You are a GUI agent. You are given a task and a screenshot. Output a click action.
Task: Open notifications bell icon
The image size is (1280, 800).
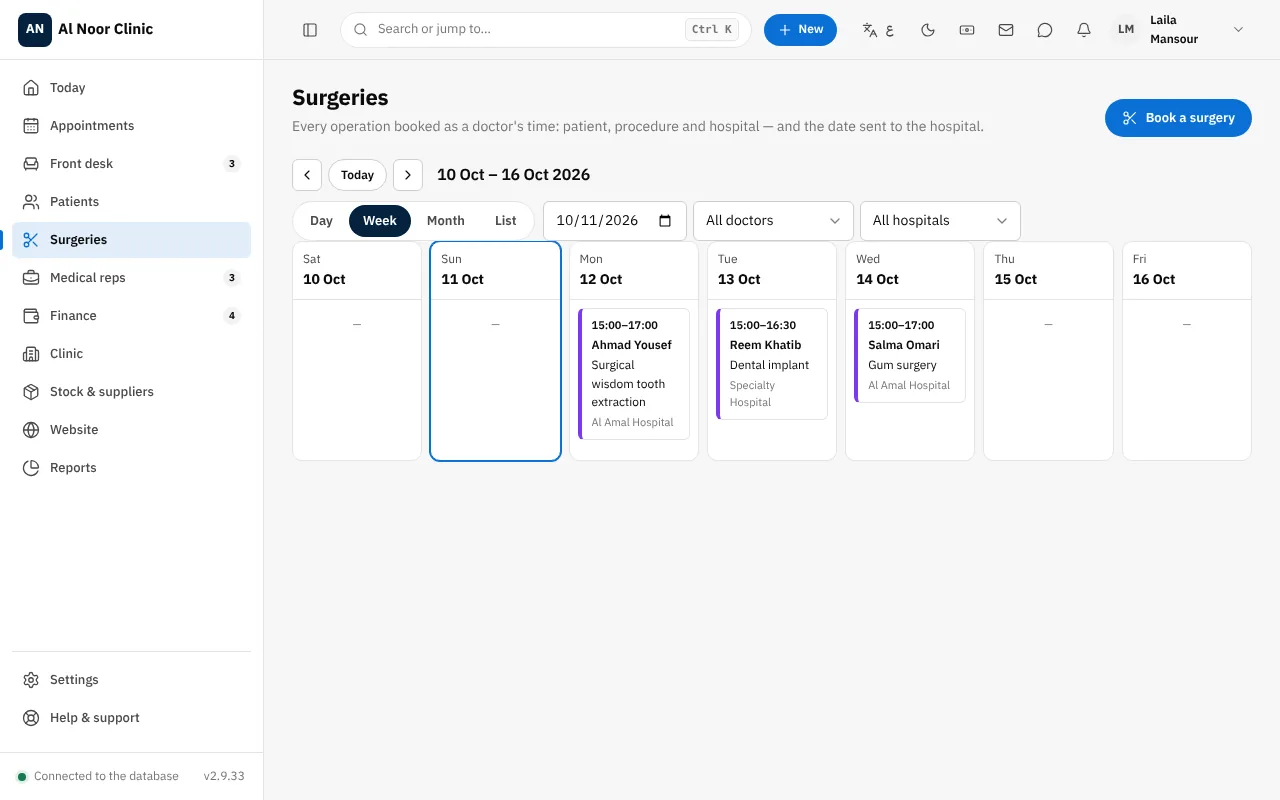(x=1084, y=30)
